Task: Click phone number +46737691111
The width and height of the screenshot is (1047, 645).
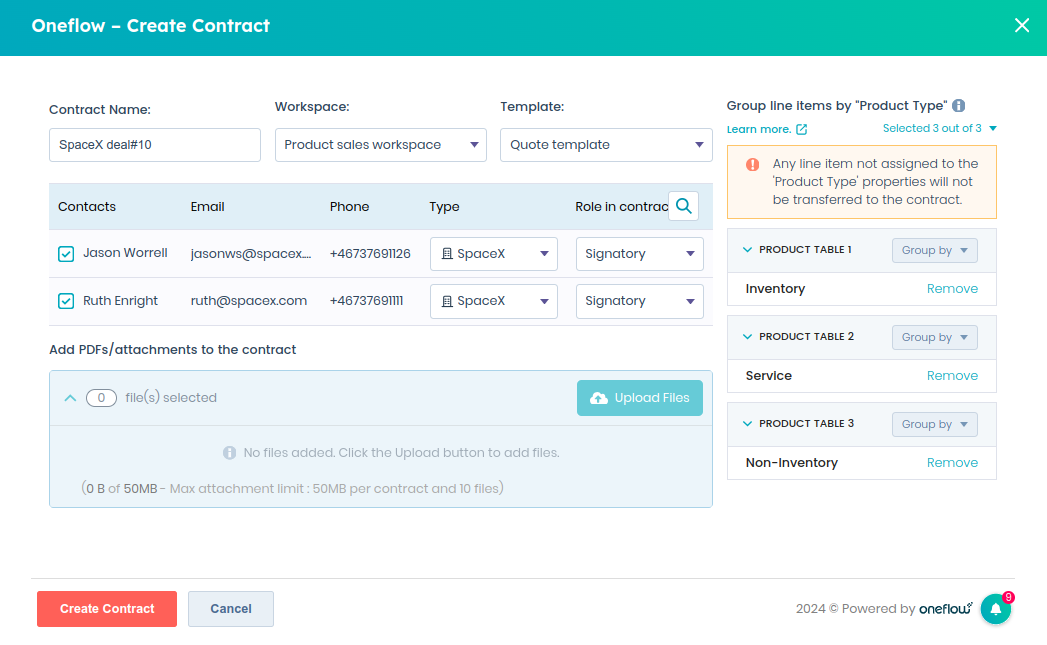Action: pos(367,301)
